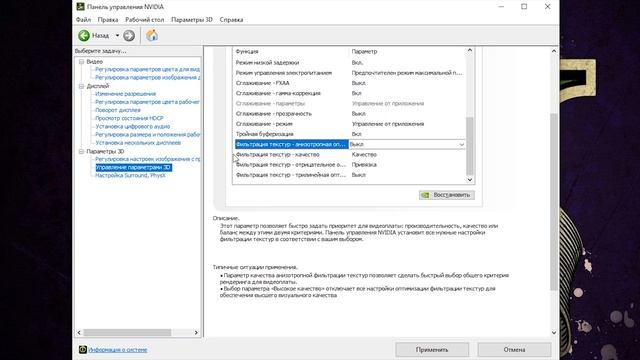Open the Рабочий стол menu
The height and width of the screenshot is (360, 640).
point(144,20)
